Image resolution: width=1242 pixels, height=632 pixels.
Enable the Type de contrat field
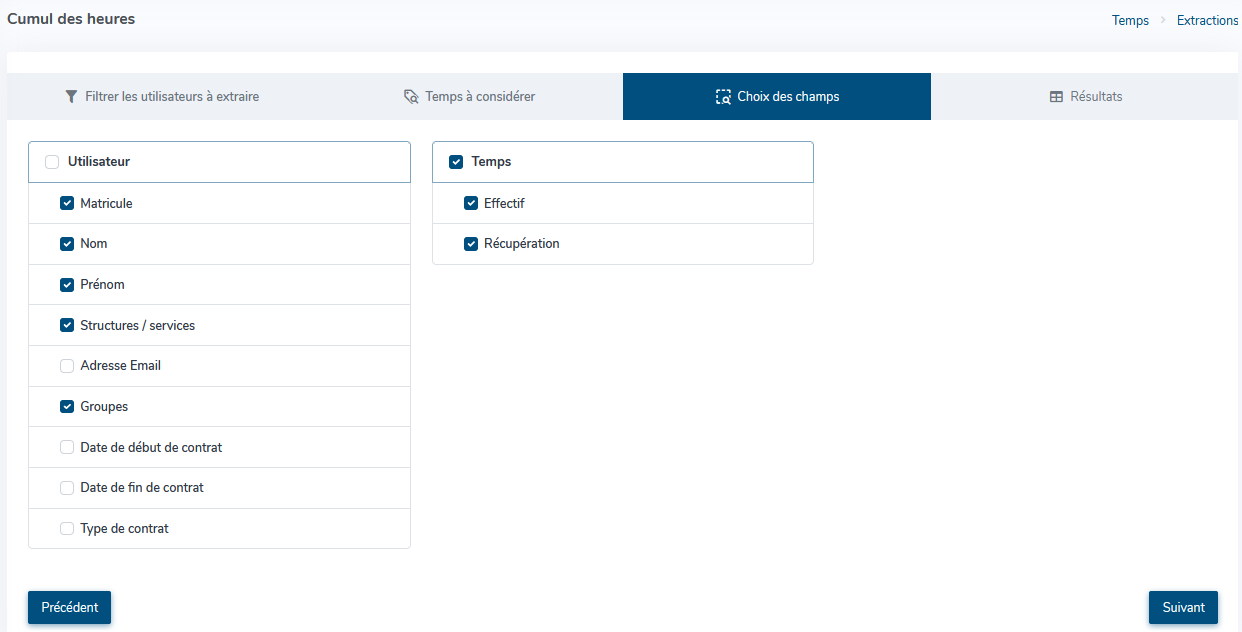67,529
